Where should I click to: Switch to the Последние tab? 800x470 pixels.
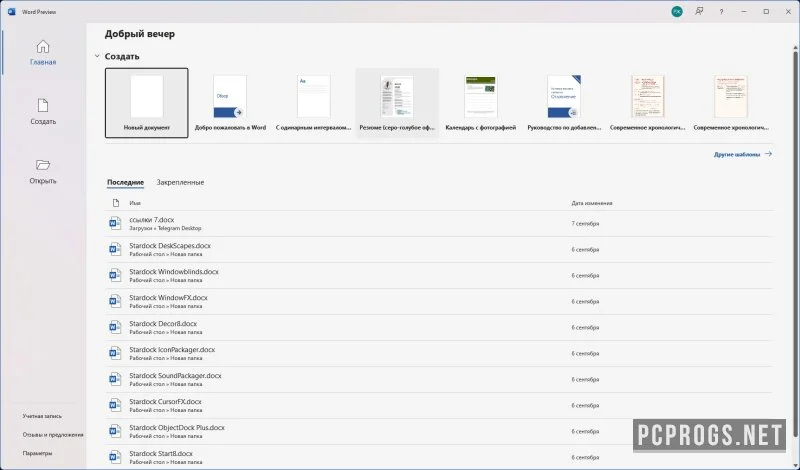coord(126,182)
